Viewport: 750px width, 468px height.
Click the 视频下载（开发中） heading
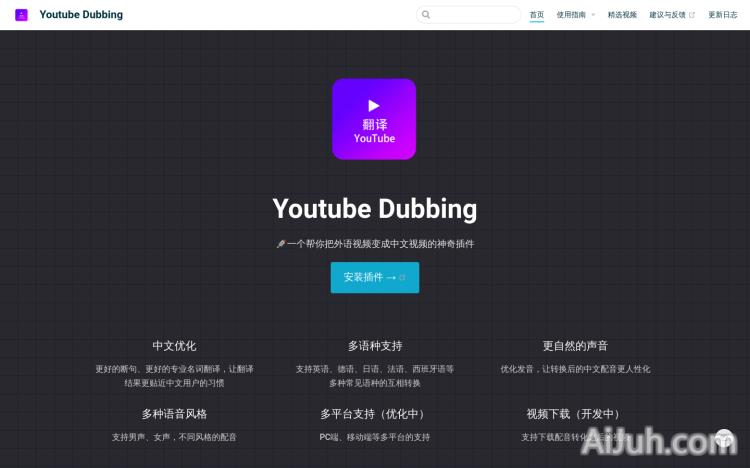point(575,414)
